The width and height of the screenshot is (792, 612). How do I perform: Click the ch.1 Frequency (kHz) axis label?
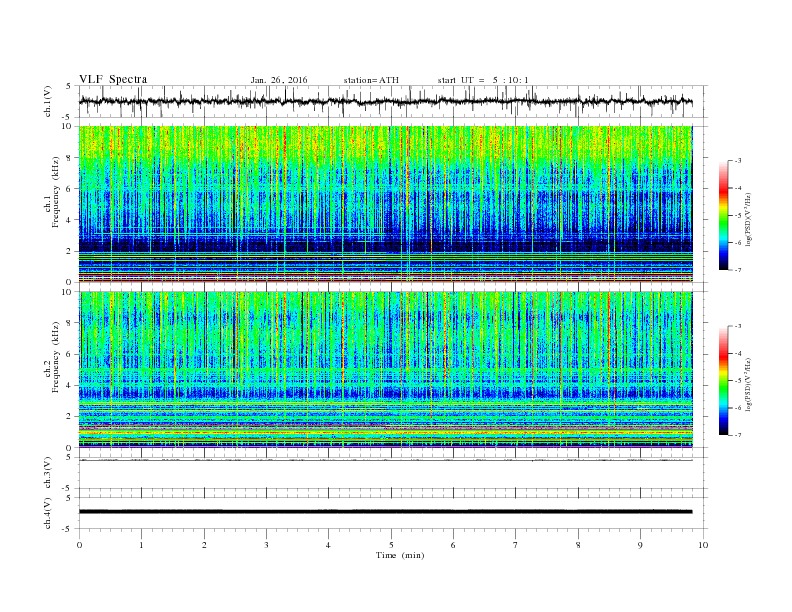(x=52, y=205)
